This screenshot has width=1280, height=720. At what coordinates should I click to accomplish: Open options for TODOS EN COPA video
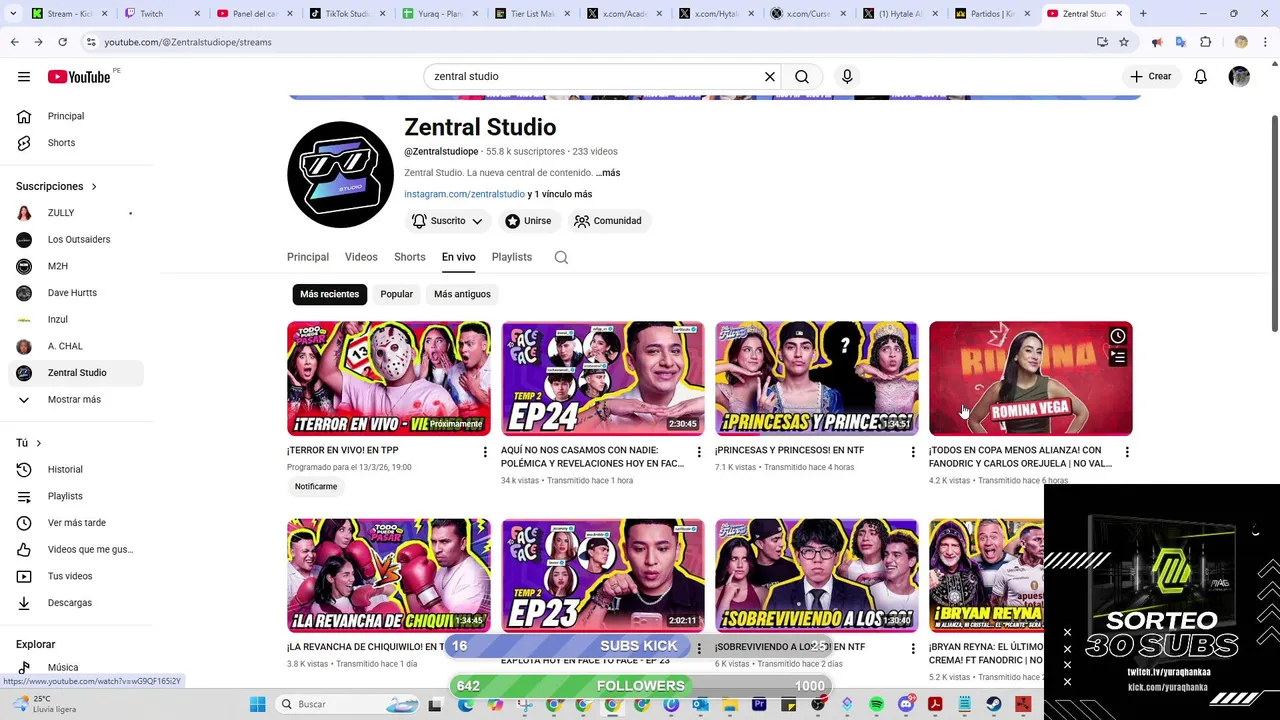click(x=1127, y=452)
